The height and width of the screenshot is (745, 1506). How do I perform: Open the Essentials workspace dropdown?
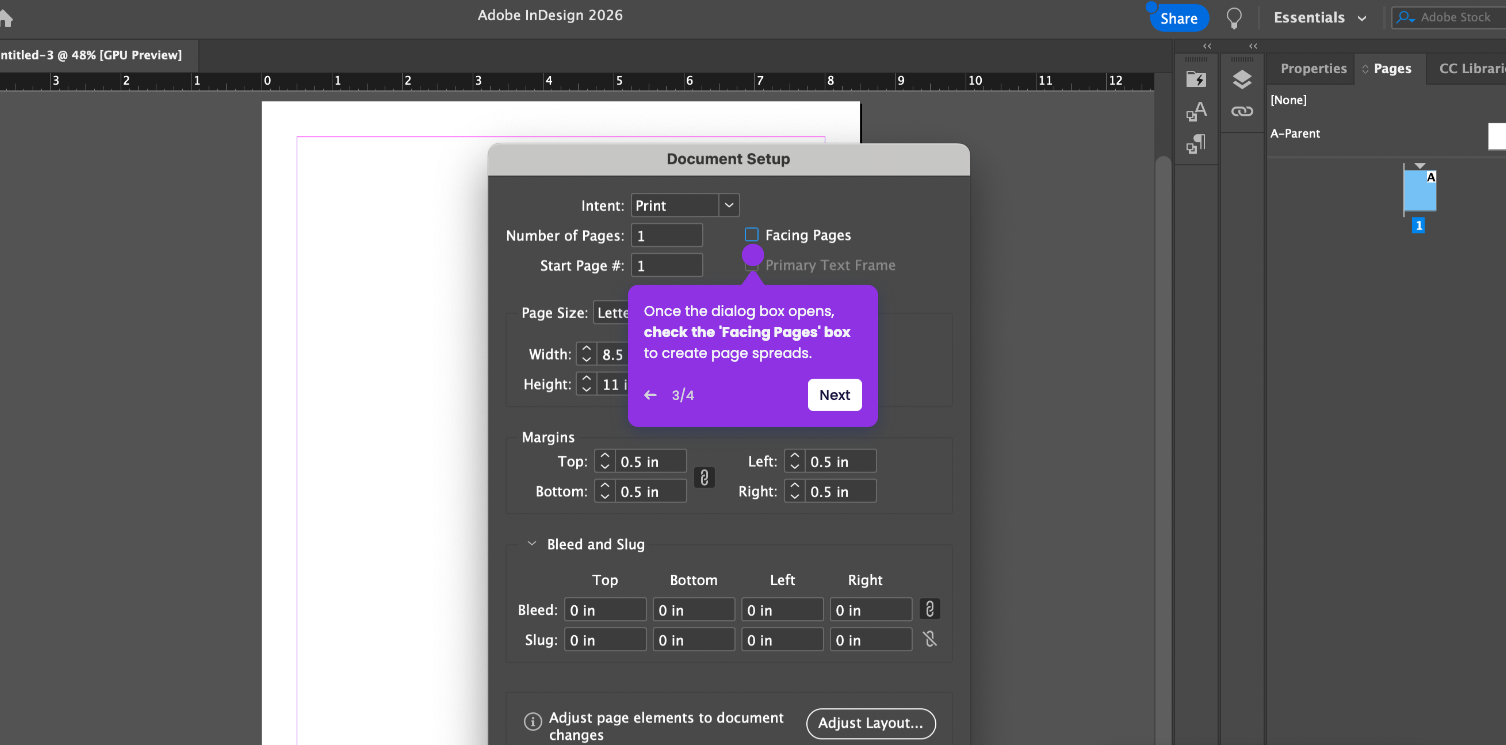1320,18
